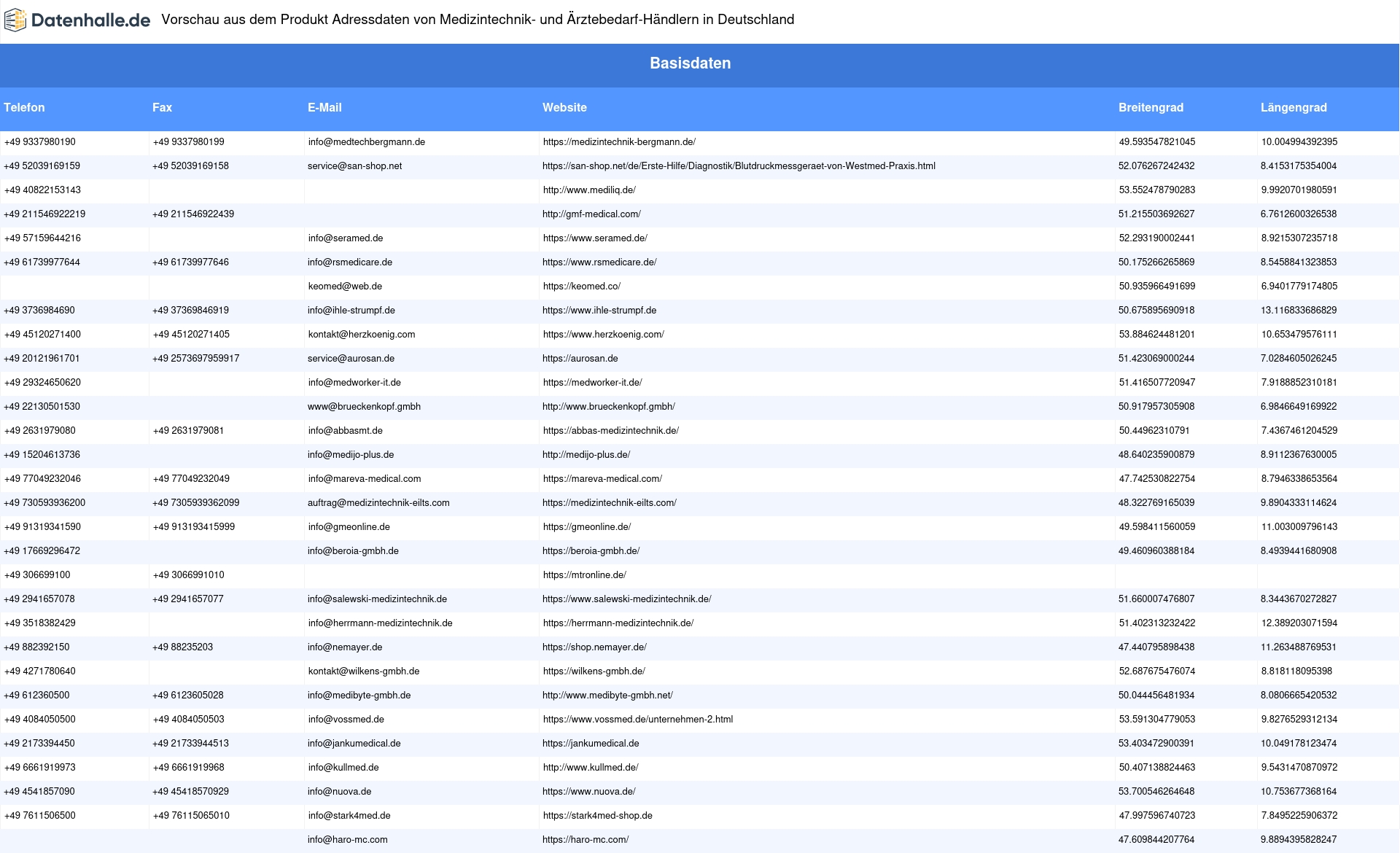Screen dimensions: 1400x853
Task: Select email info@medtechbergmann.de
Action: [367, 142]
